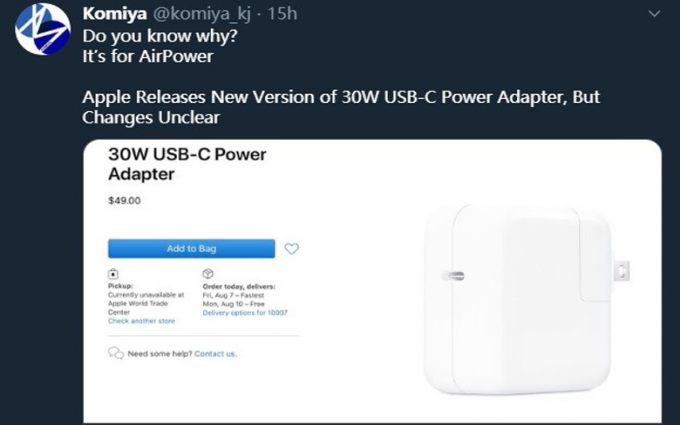Click the Pickup store bag icon
Image resolution: width=680 pixels, height=425 pixels.
point(113,274)
